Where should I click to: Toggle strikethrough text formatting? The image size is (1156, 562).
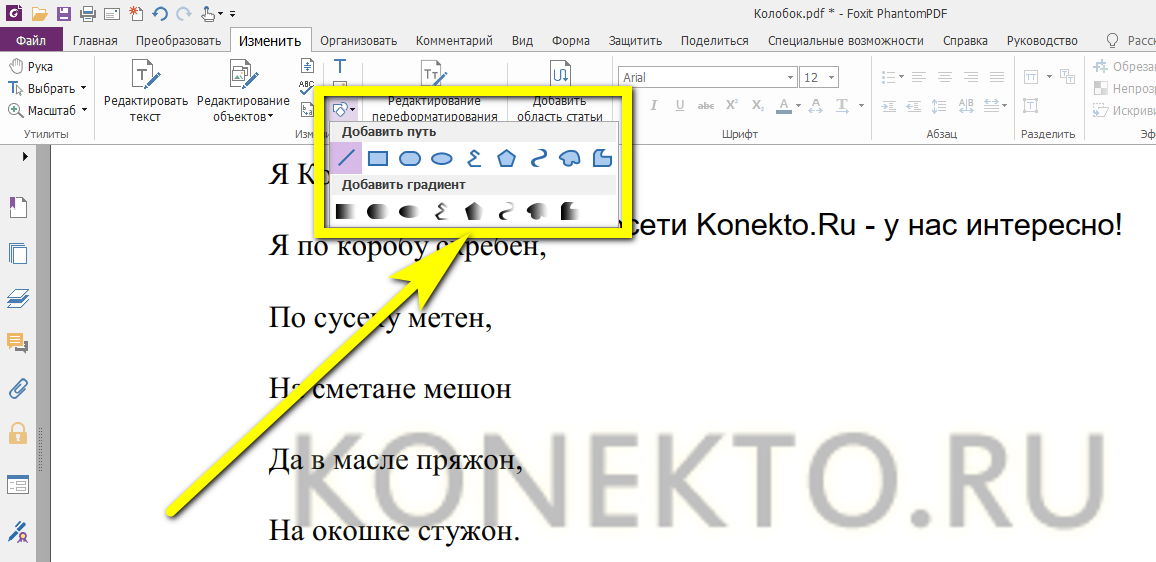point(706,106)
